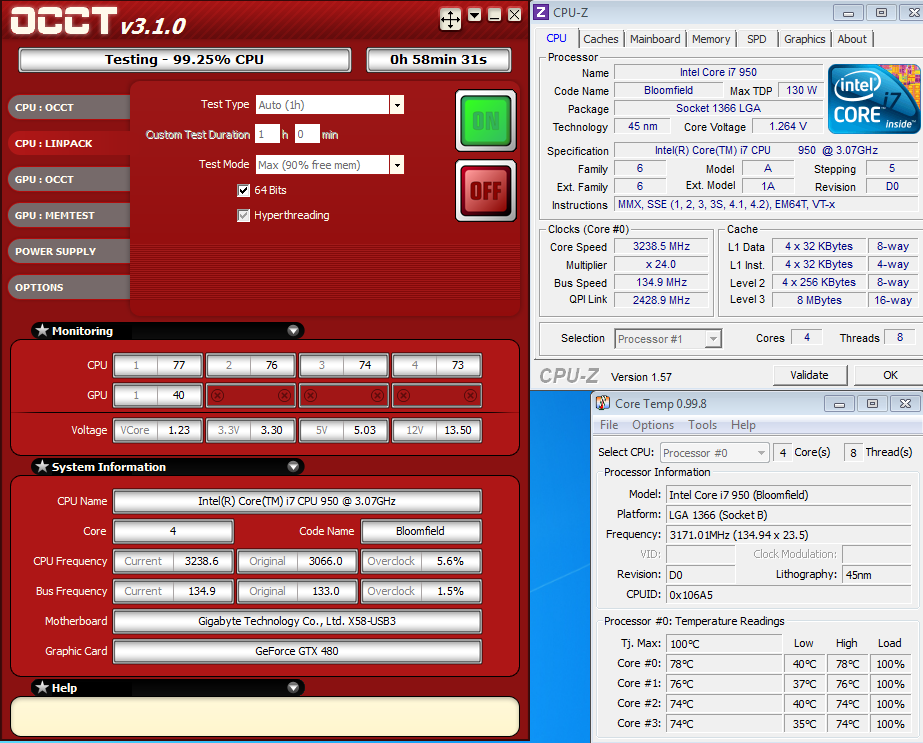Click the OCCT title bar dropdown arrow icon
This screenshot has width=923, height=743.
[474, 15]
